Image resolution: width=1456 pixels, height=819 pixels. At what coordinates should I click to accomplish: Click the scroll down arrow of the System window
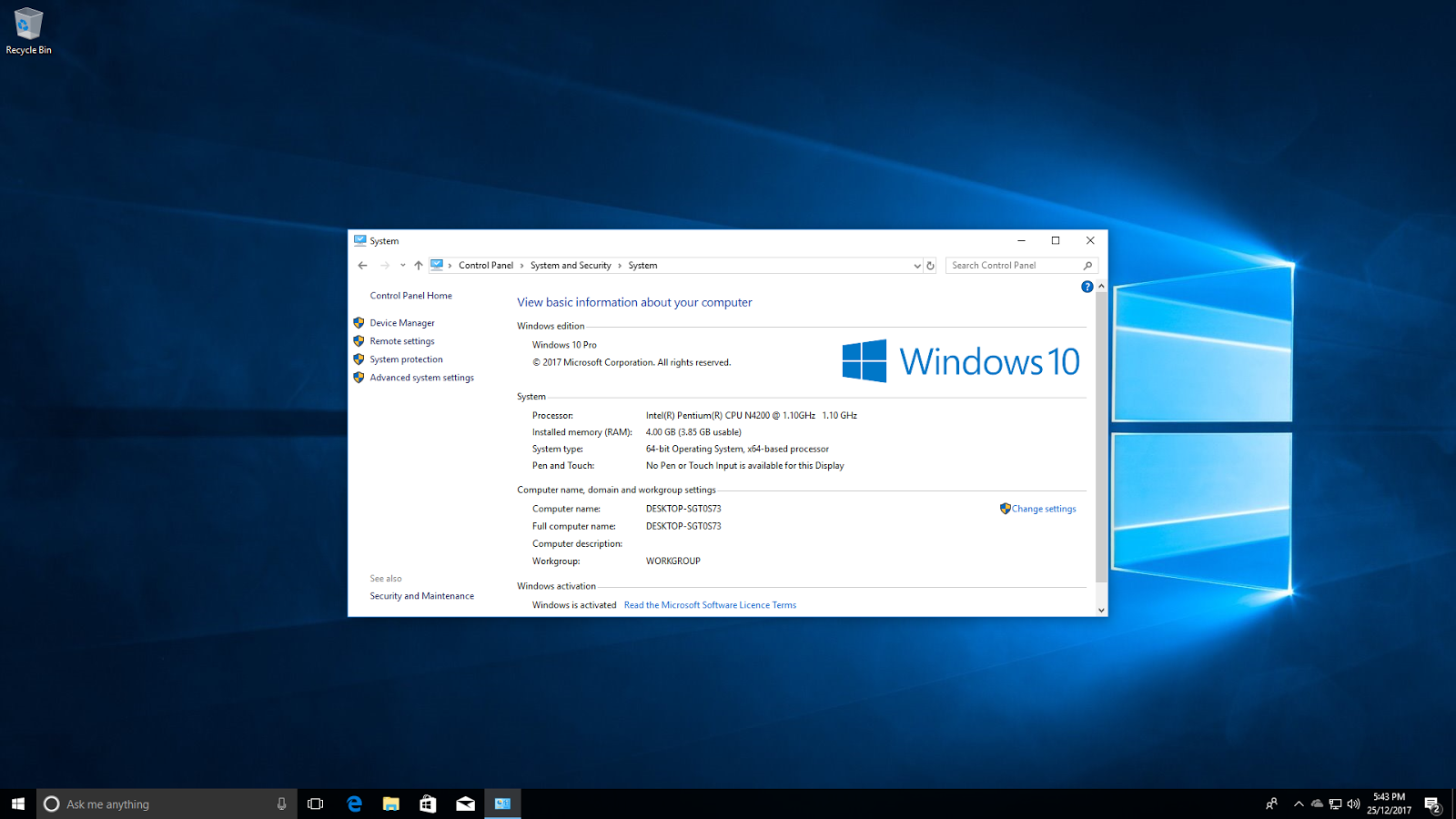(1101, 611)
